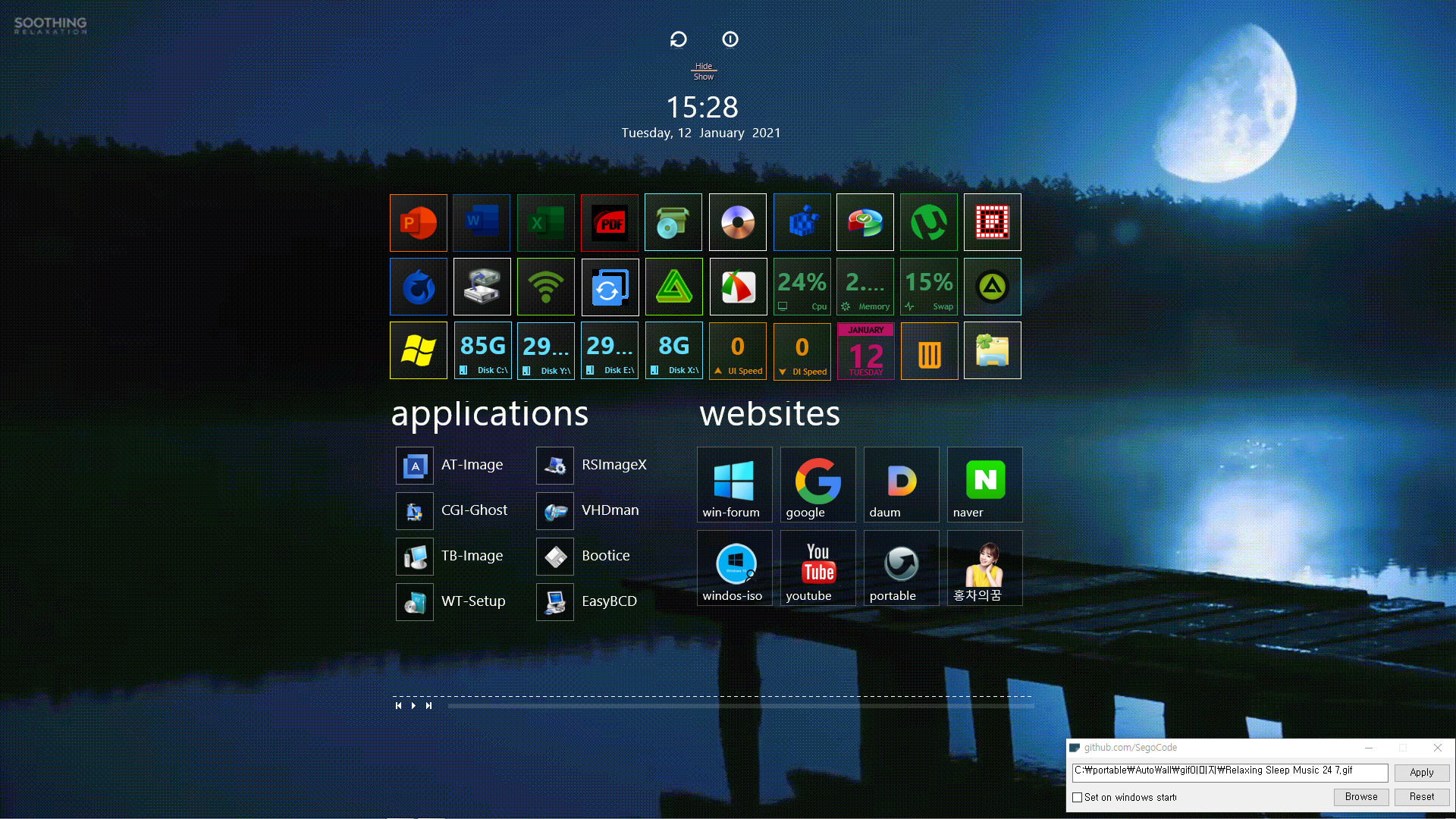The image size is (1456, 819).
Task: Click Apply in SegoCode window
Action: click(1422, 772)
